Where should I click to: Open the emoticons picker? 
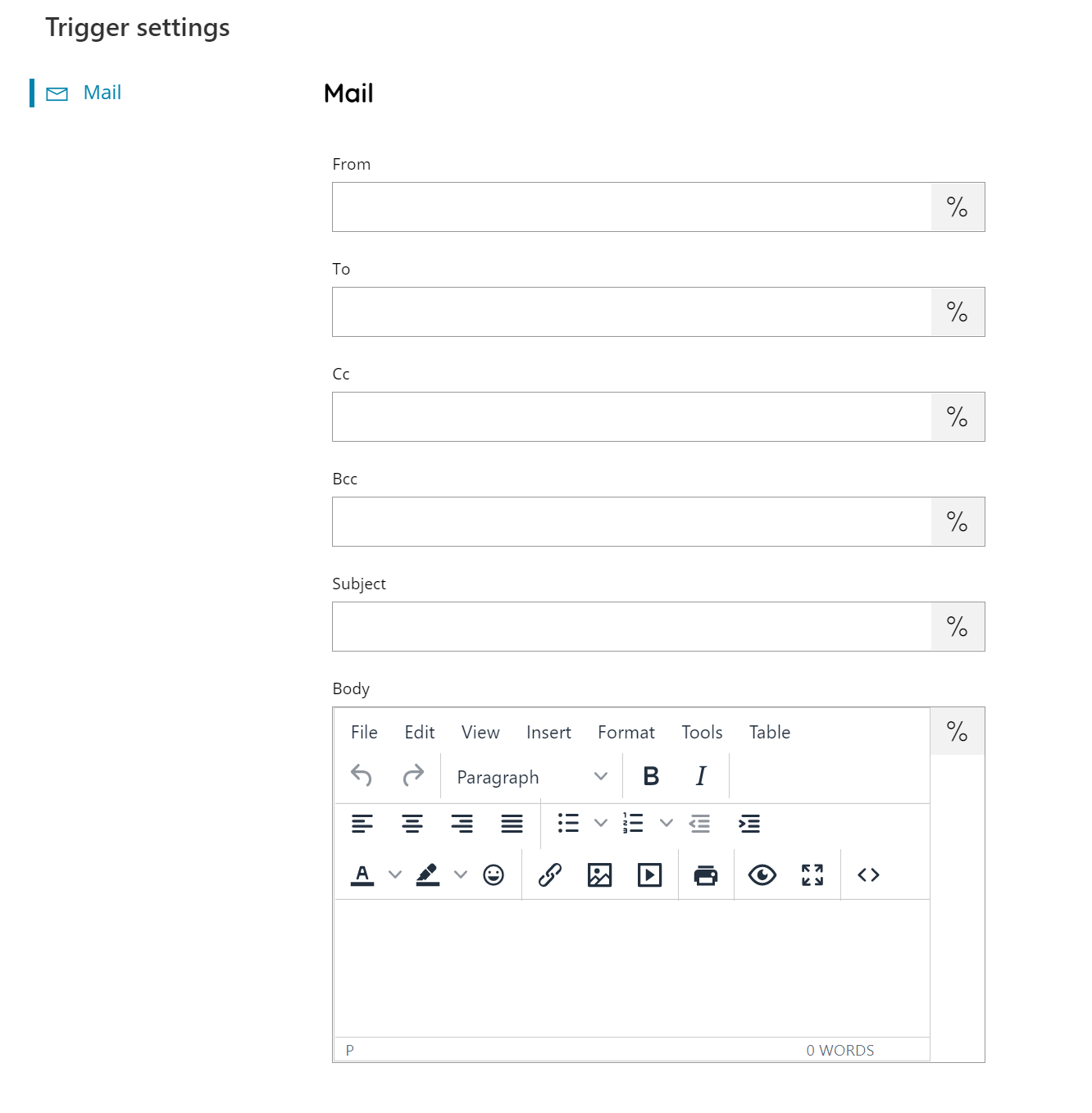494,874
